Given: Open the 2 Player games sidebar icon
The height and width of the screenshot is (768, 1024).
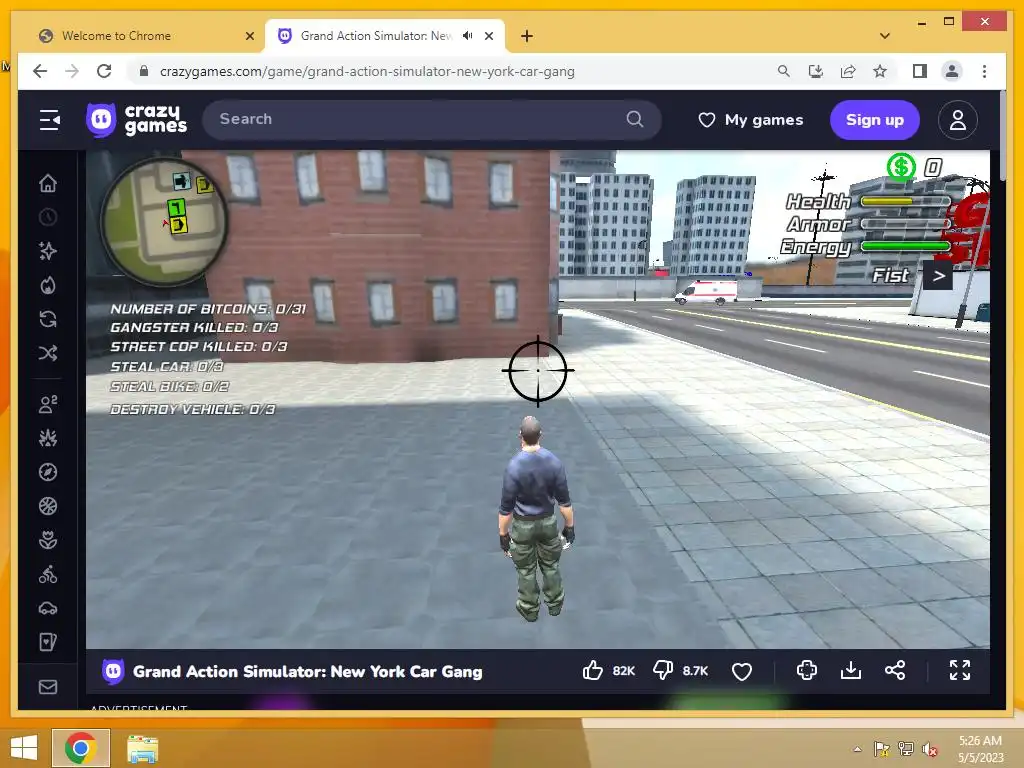Looking at the screenshot, I should coord(48,404).
